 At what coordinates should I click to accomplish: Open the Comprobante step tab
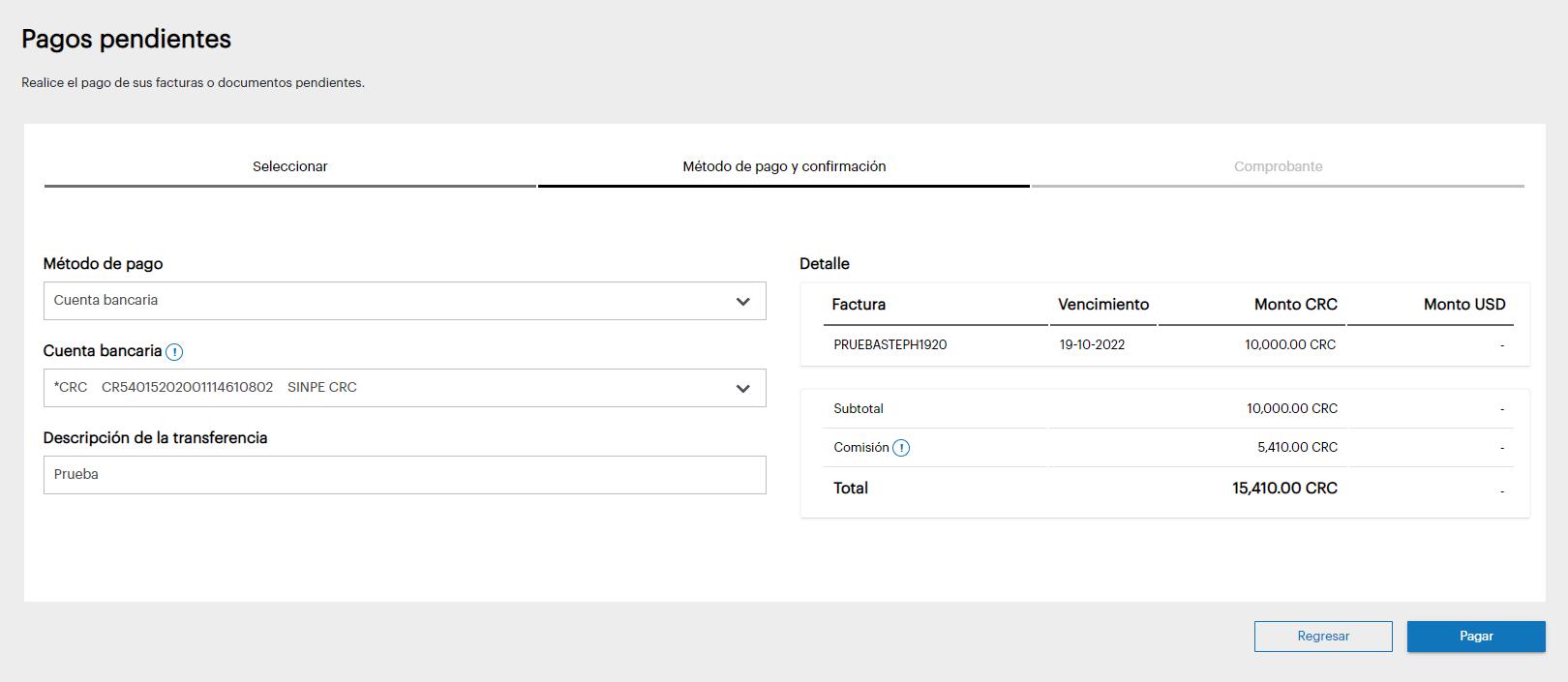[x=1278, y=166]
